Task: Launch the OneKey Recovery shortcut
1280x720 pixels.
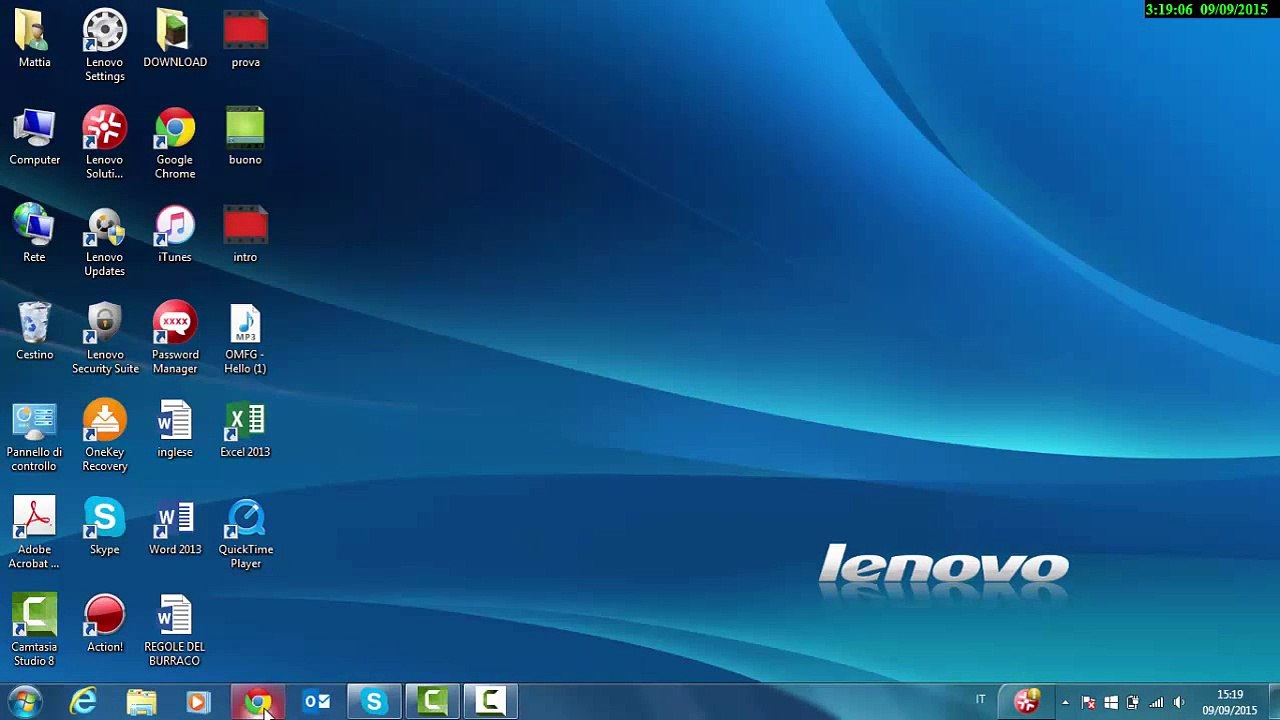Action: tap(105, 436)
